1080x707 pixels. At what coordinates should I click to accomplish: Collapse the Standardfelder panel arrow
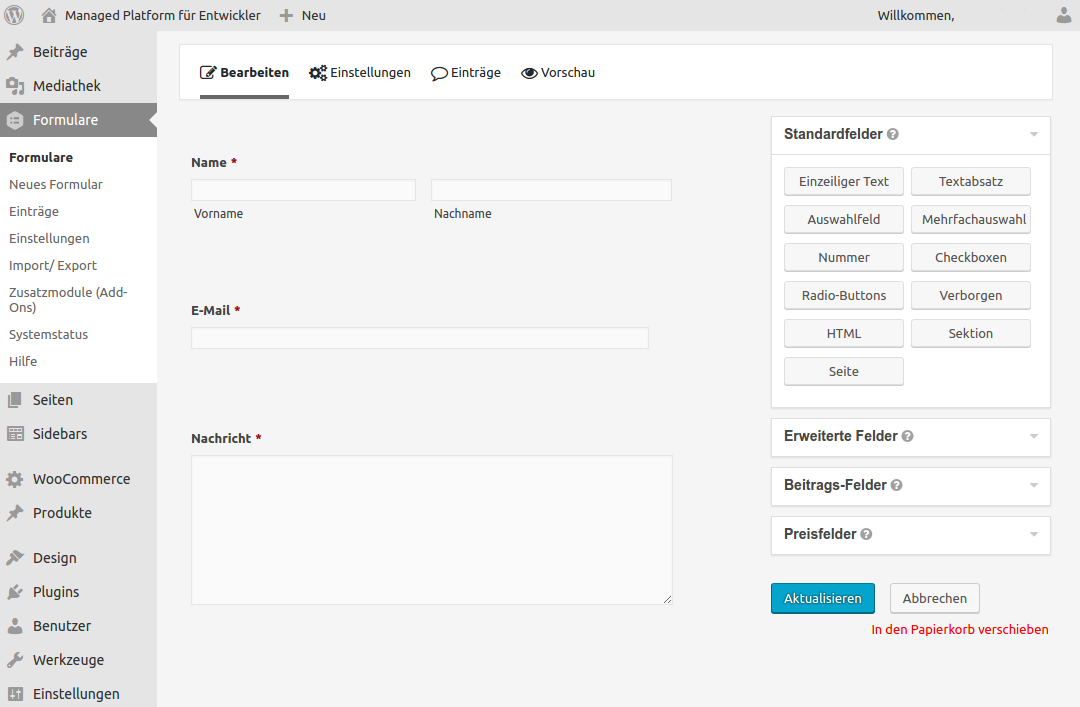coord(1034,134)
